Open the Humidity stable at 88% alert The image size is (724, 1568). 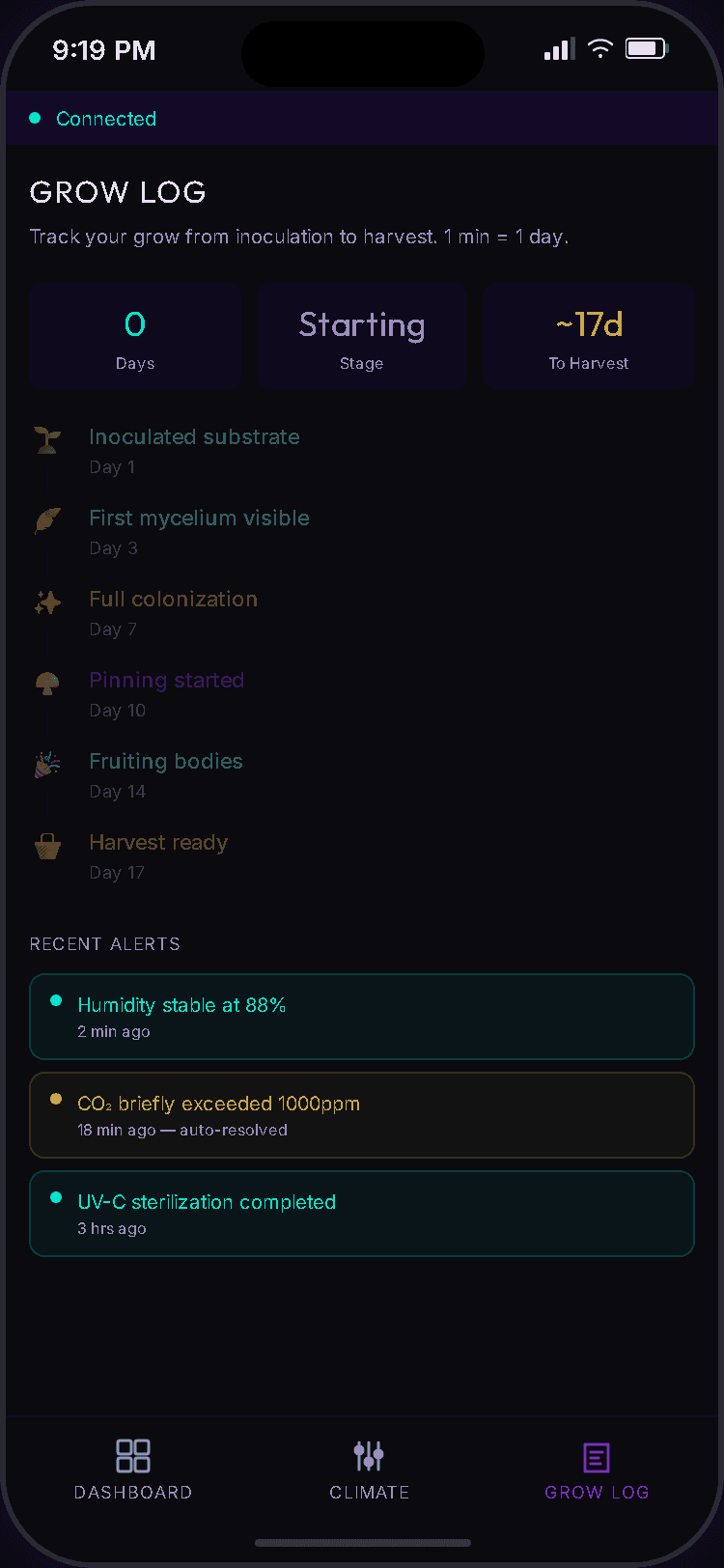pyautogui.click(x=362, y=1016)
